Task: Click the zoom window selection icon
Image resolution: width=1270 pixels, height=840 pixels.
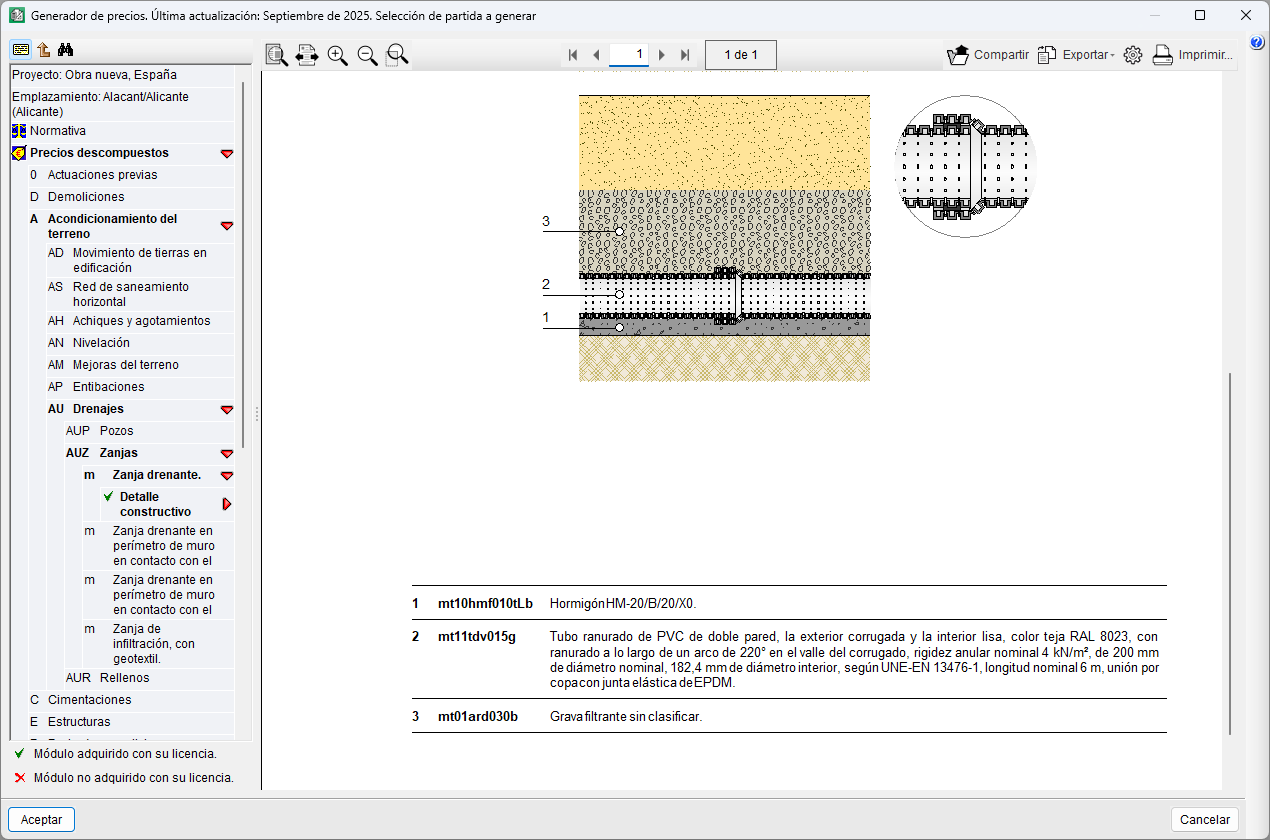Action: coord(397,55)
